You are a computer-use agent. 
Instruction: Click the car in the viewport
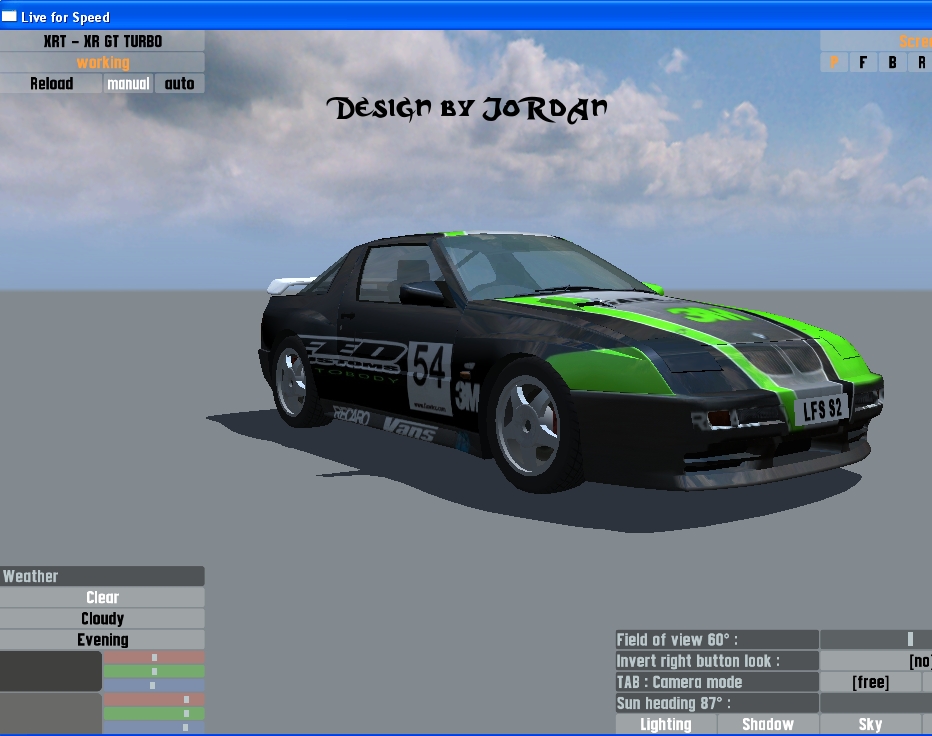[x=571, y=363]
